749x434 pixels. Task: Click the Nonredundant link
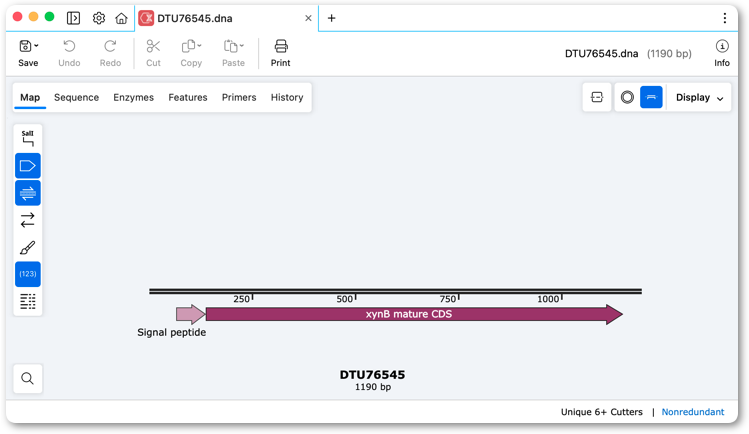tap(693, 412)
